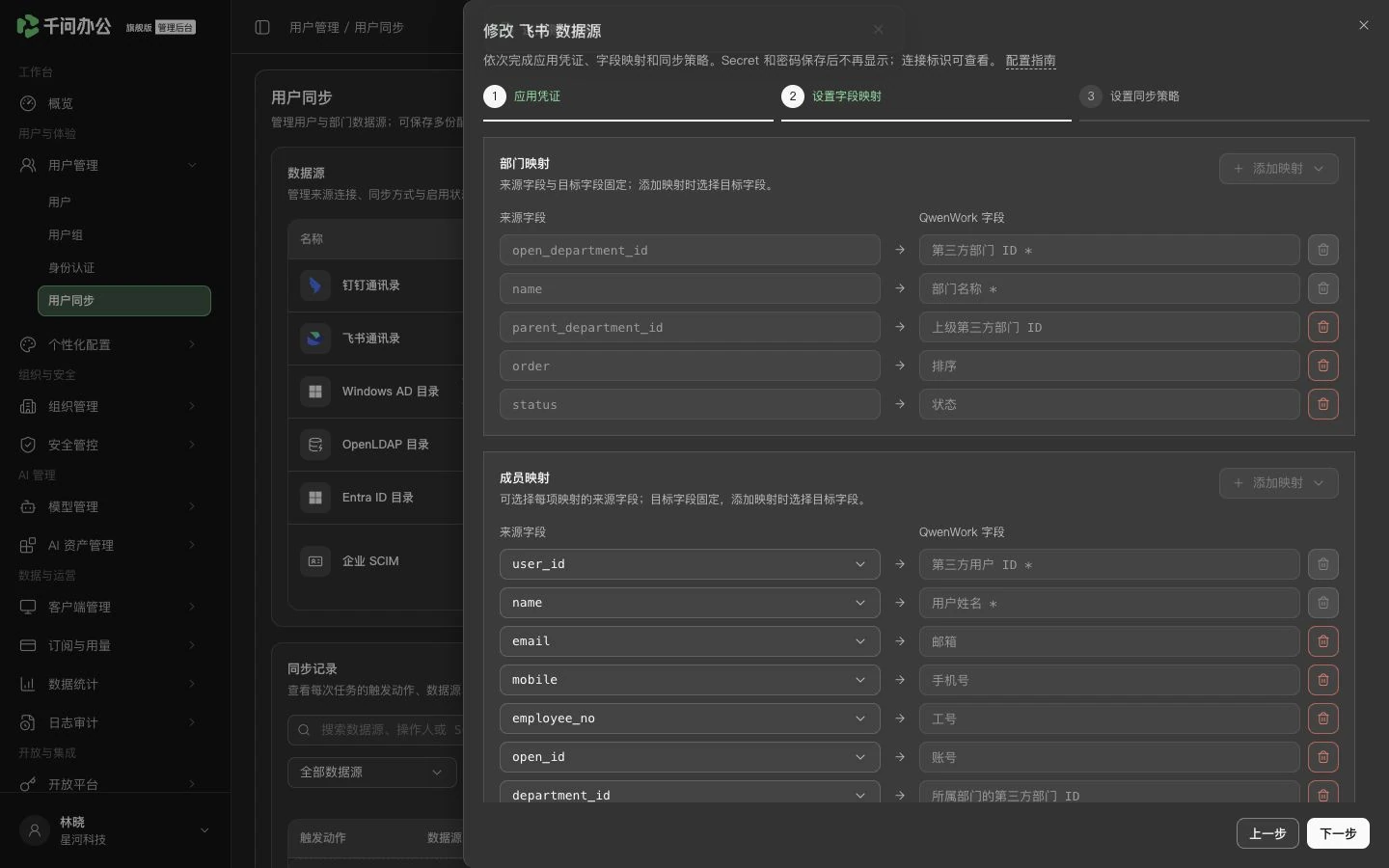Delete the email mapping row
This screenshot has width=1389, height=868.
[x=1322, y=641]
